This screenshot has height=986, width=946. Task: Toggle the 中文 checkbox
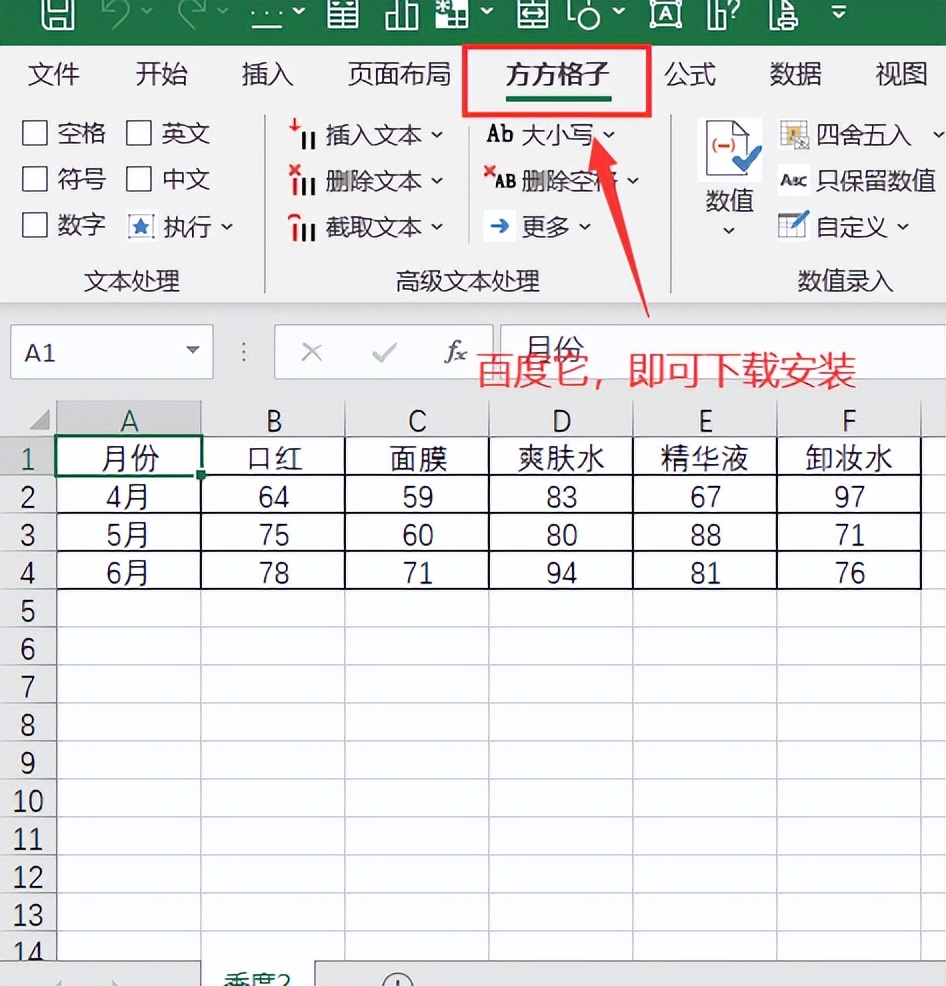139,180
